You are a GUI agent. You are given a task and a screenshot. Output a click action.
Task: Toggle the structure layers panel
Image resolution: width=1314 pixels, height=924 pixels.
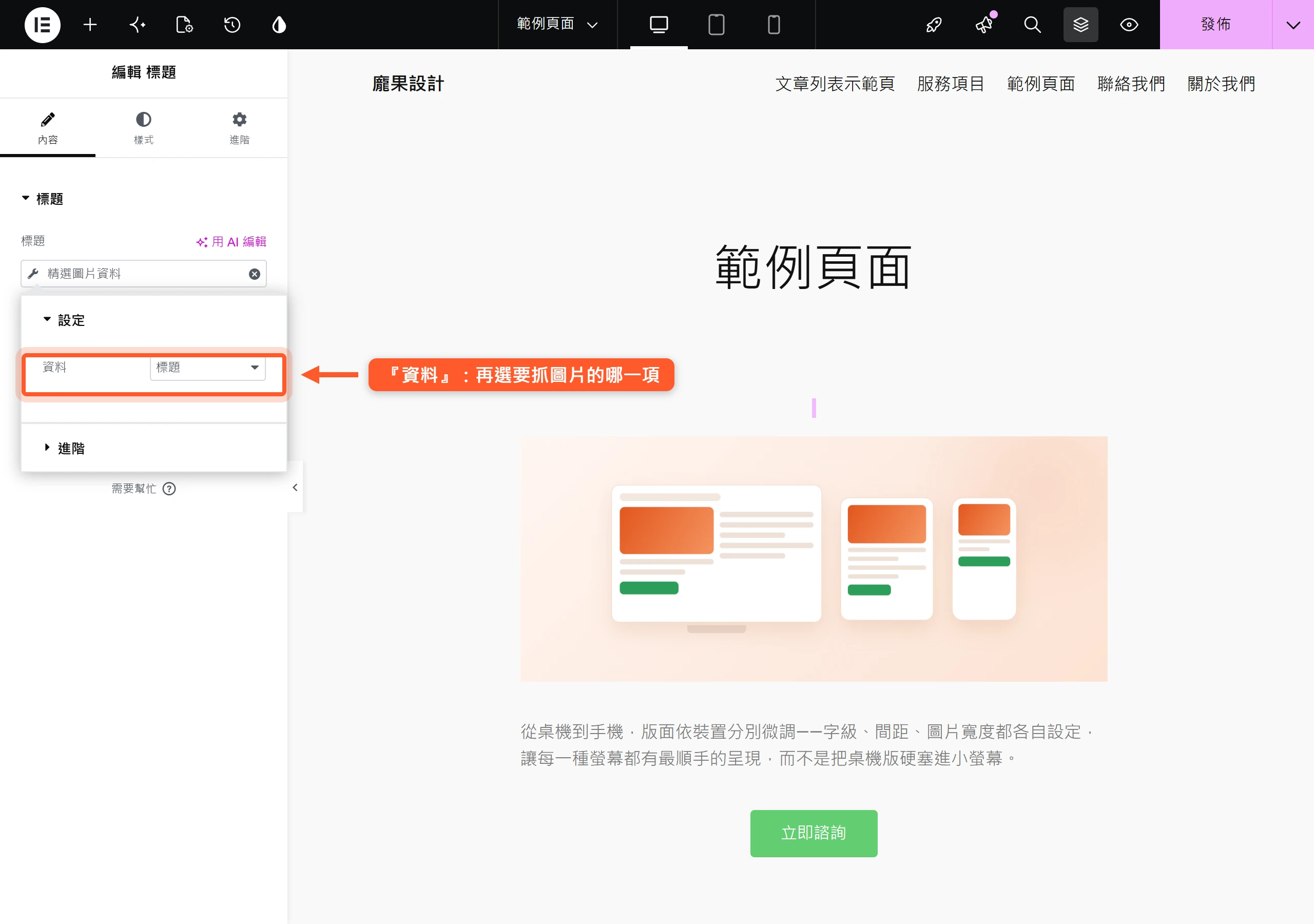click(1080, 25)
